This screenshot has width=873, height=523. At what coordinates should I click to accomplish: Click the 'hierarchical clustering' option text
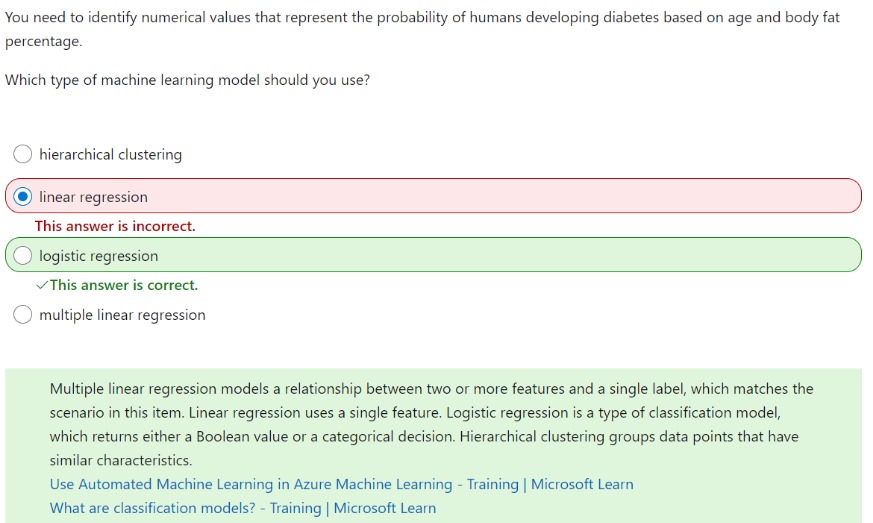[x=110, y=154]
